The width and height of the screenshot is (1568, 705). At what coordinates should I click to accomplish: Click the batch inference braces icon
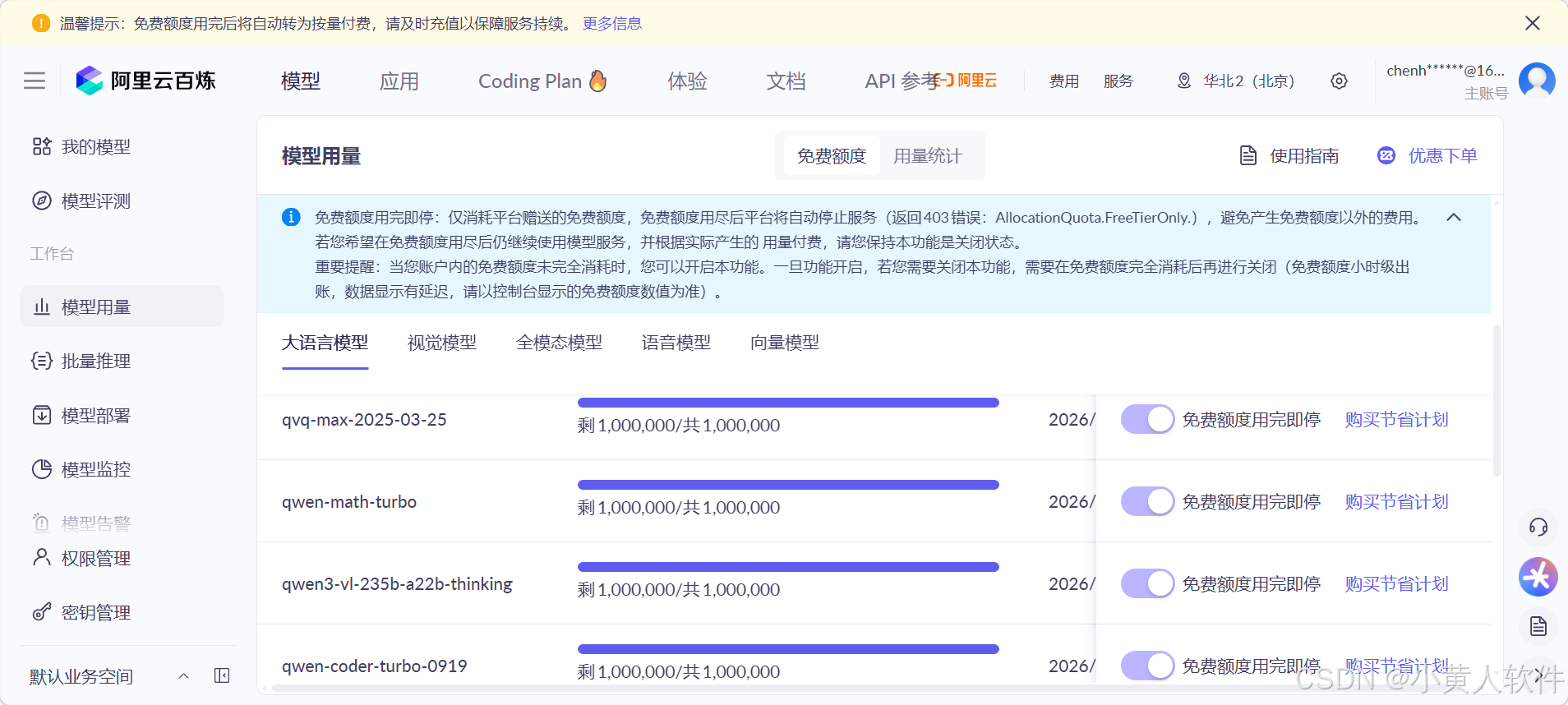[42, 361]
